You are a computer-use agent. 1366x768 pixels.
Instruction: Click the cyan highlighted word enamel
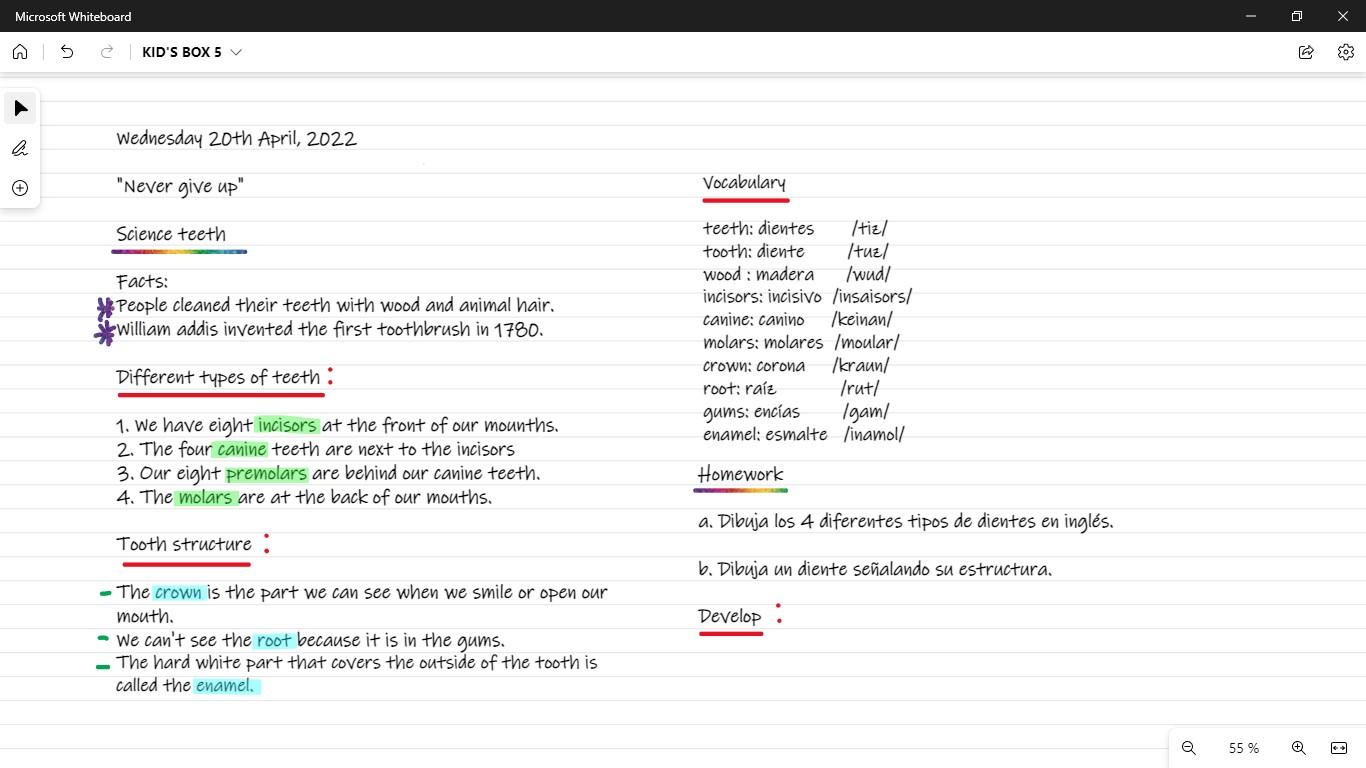[x=226, y=686]
